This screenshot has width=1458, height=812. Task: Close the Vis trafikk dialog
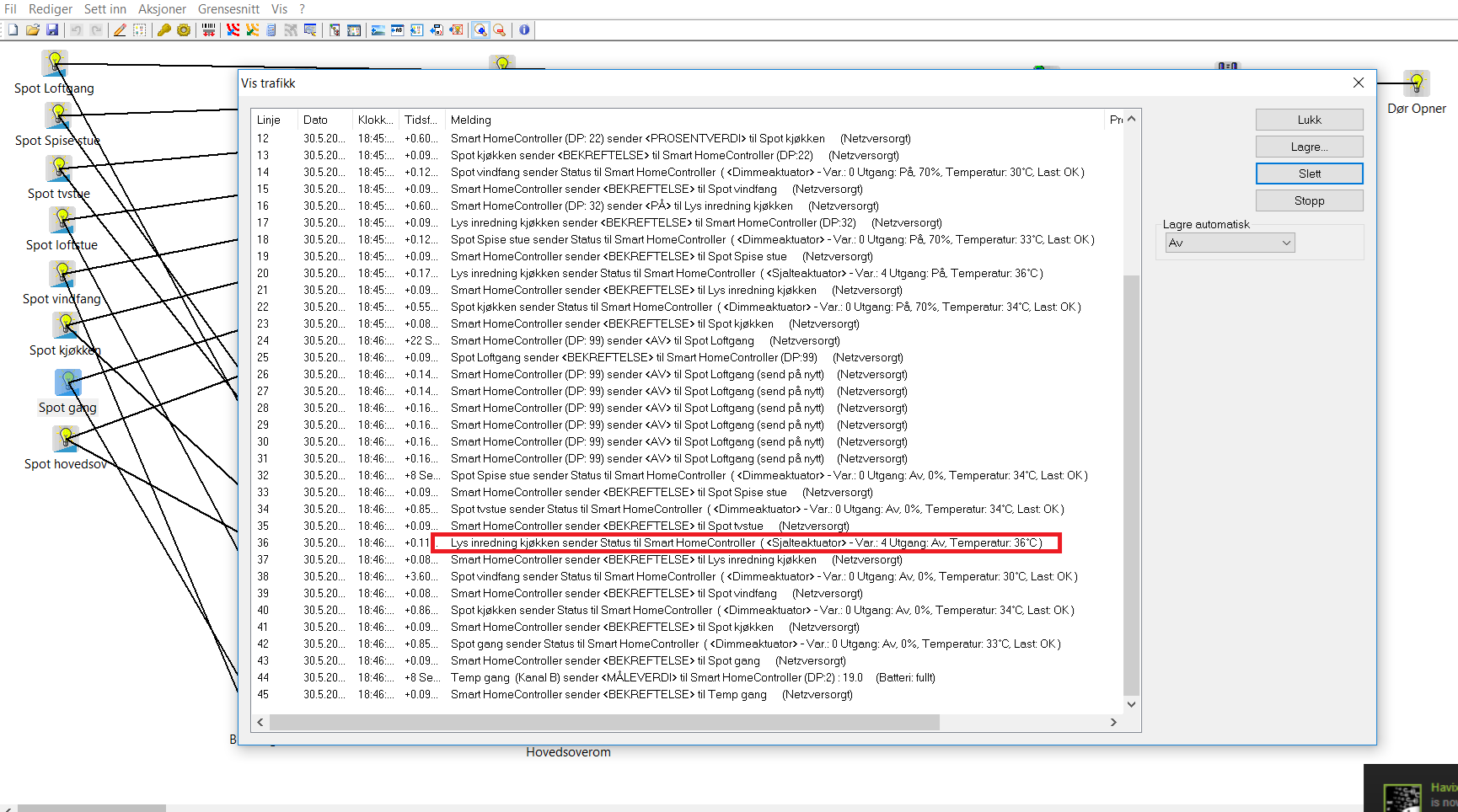click(1358, 83)
